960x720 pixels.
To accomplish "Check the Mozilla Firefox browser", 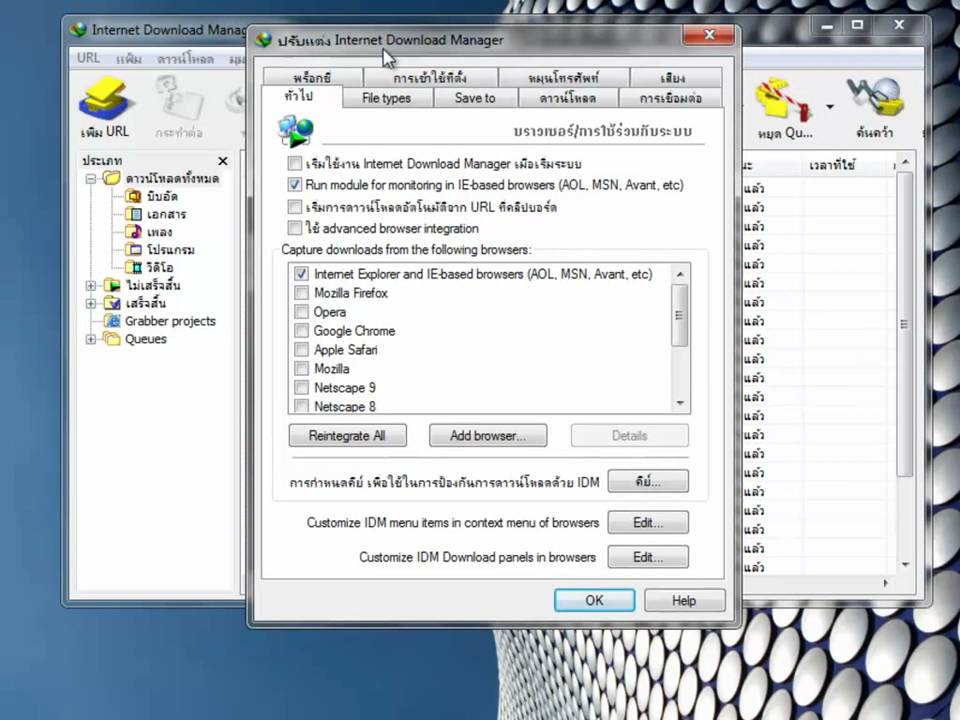I will tap(301, 293).
